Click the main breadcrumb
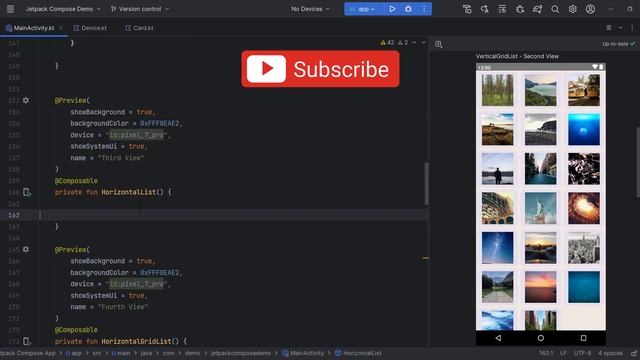Viewport: 640px width, 360px height. (x=121, y=353)
